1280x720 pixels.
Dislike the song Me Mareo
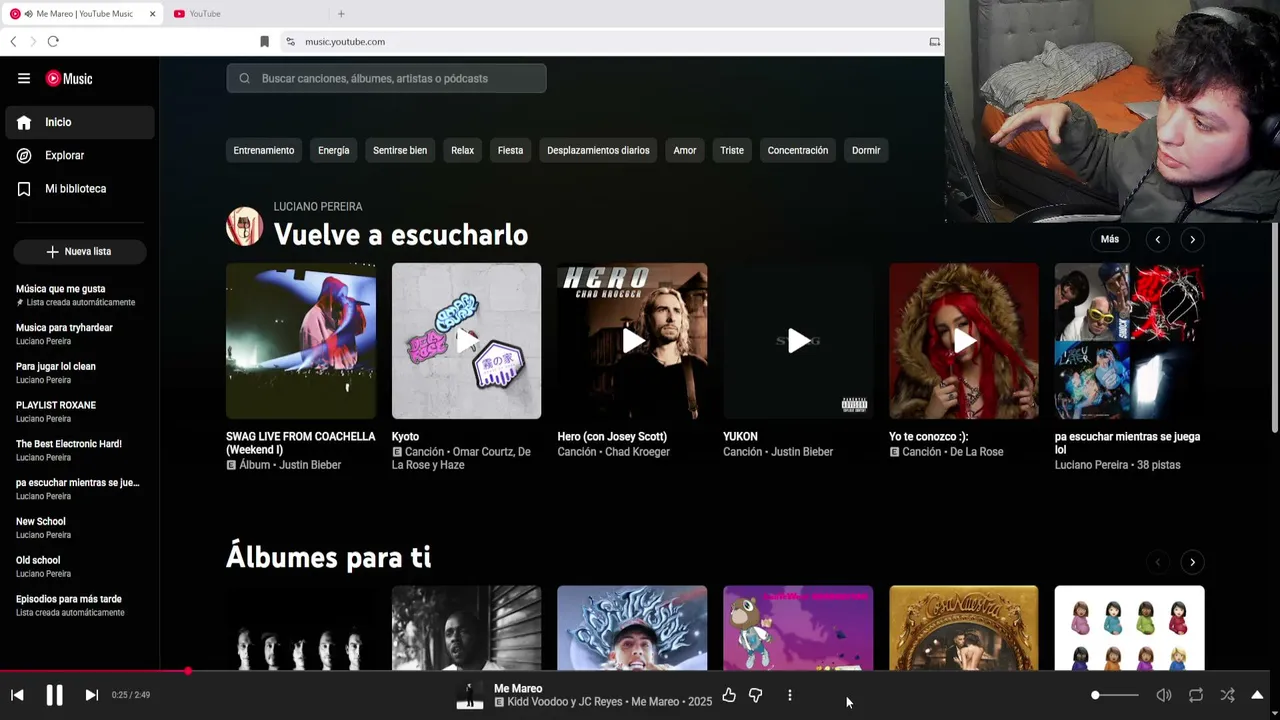pos(756,695)
